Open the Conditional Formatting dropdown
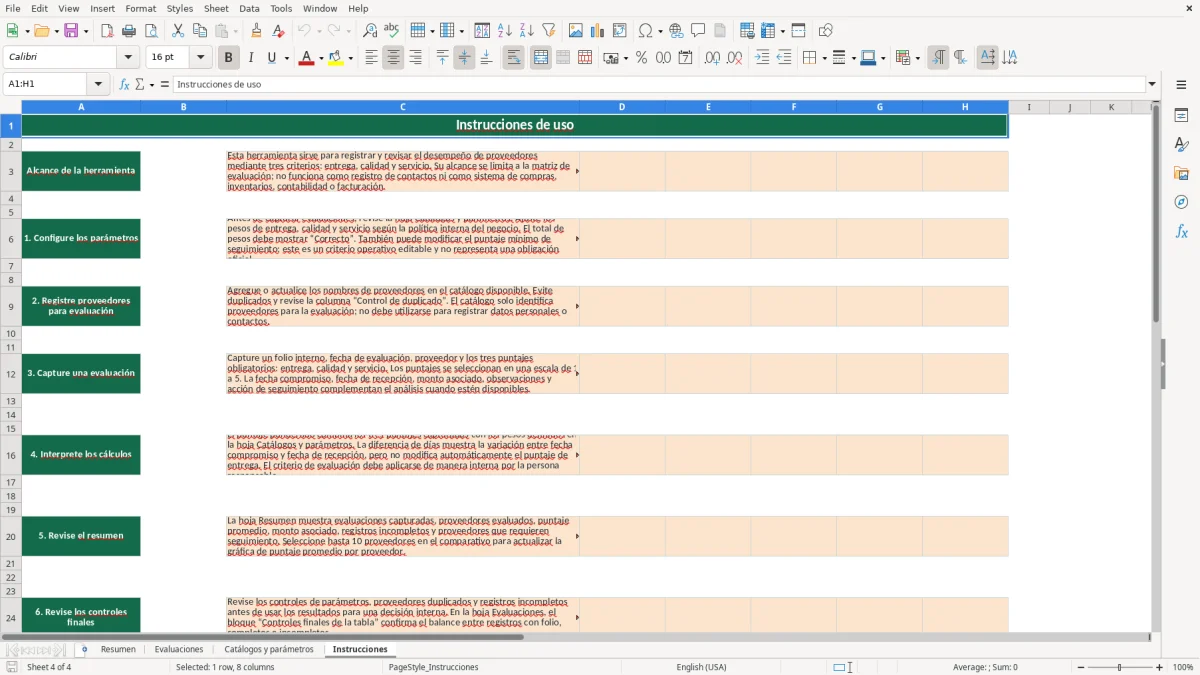This screenshot has width=1200, height=675. click(917, 58)
